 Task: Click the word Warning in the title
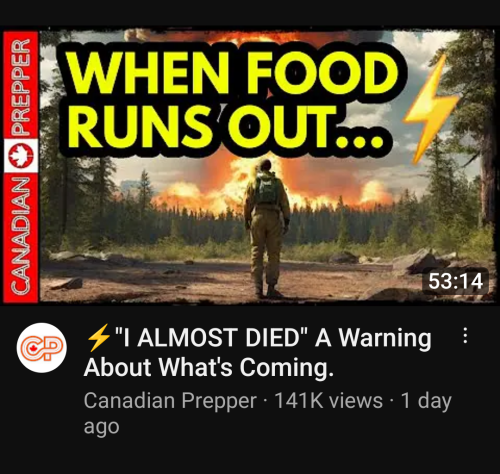coord(385,339)
